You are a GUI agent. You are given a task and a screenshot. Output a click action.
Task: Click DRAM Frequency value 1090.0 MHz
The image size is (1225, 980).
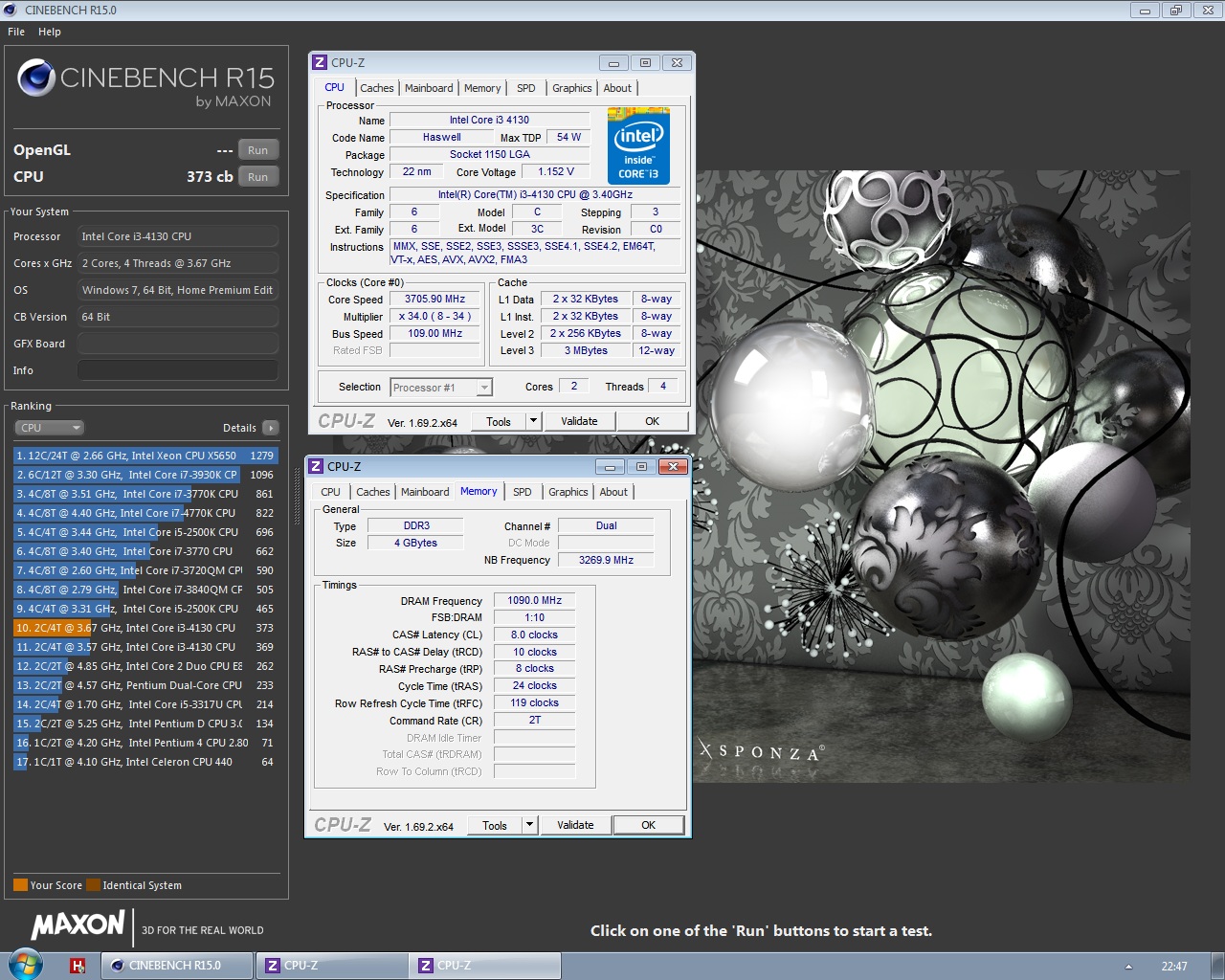(534, 600)
